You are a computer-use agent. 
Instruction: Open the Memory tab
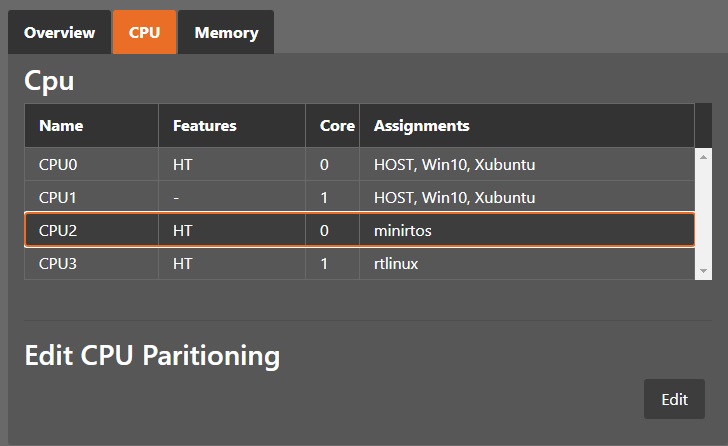tap(226, 33)
